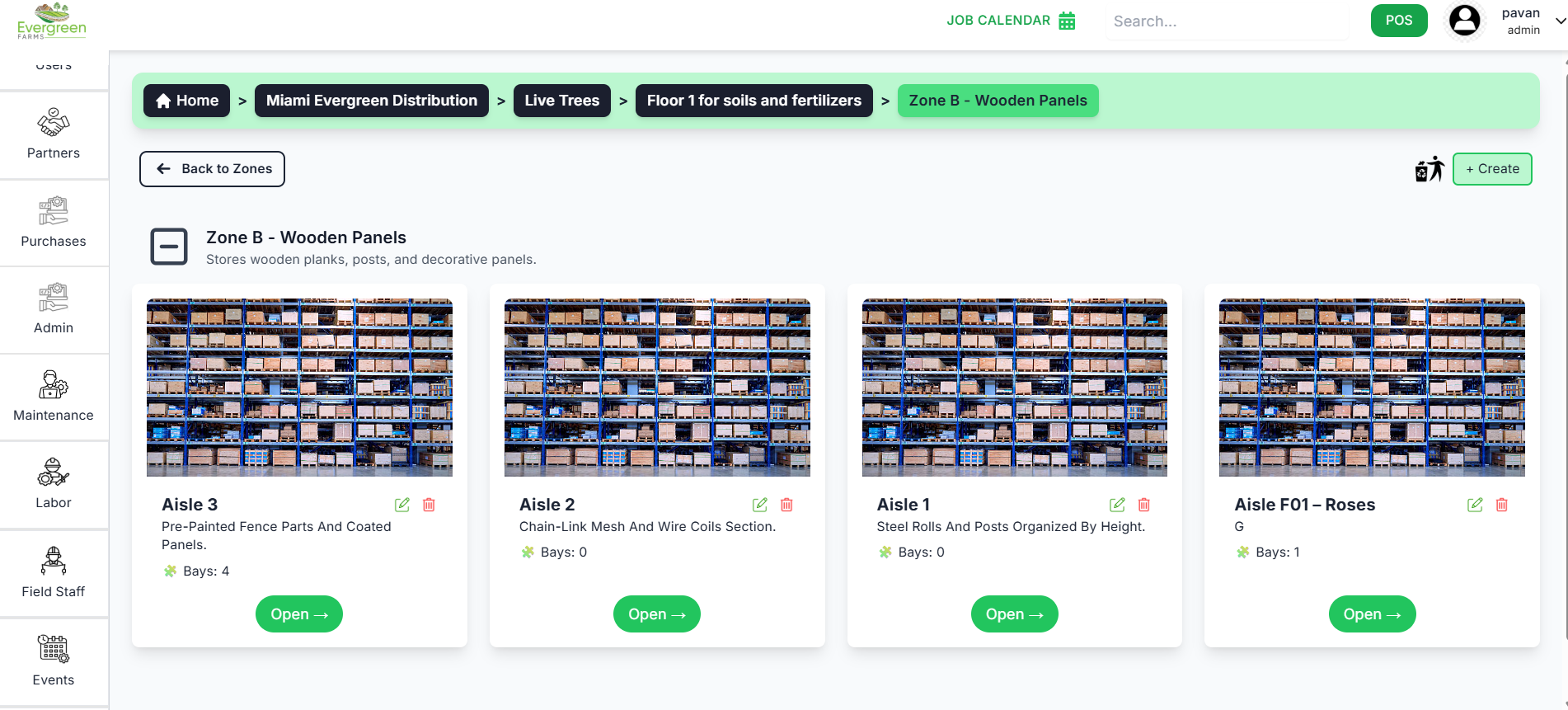
Task: Delete Aisle 1 with trash icon
Action: pos(1144,505)
